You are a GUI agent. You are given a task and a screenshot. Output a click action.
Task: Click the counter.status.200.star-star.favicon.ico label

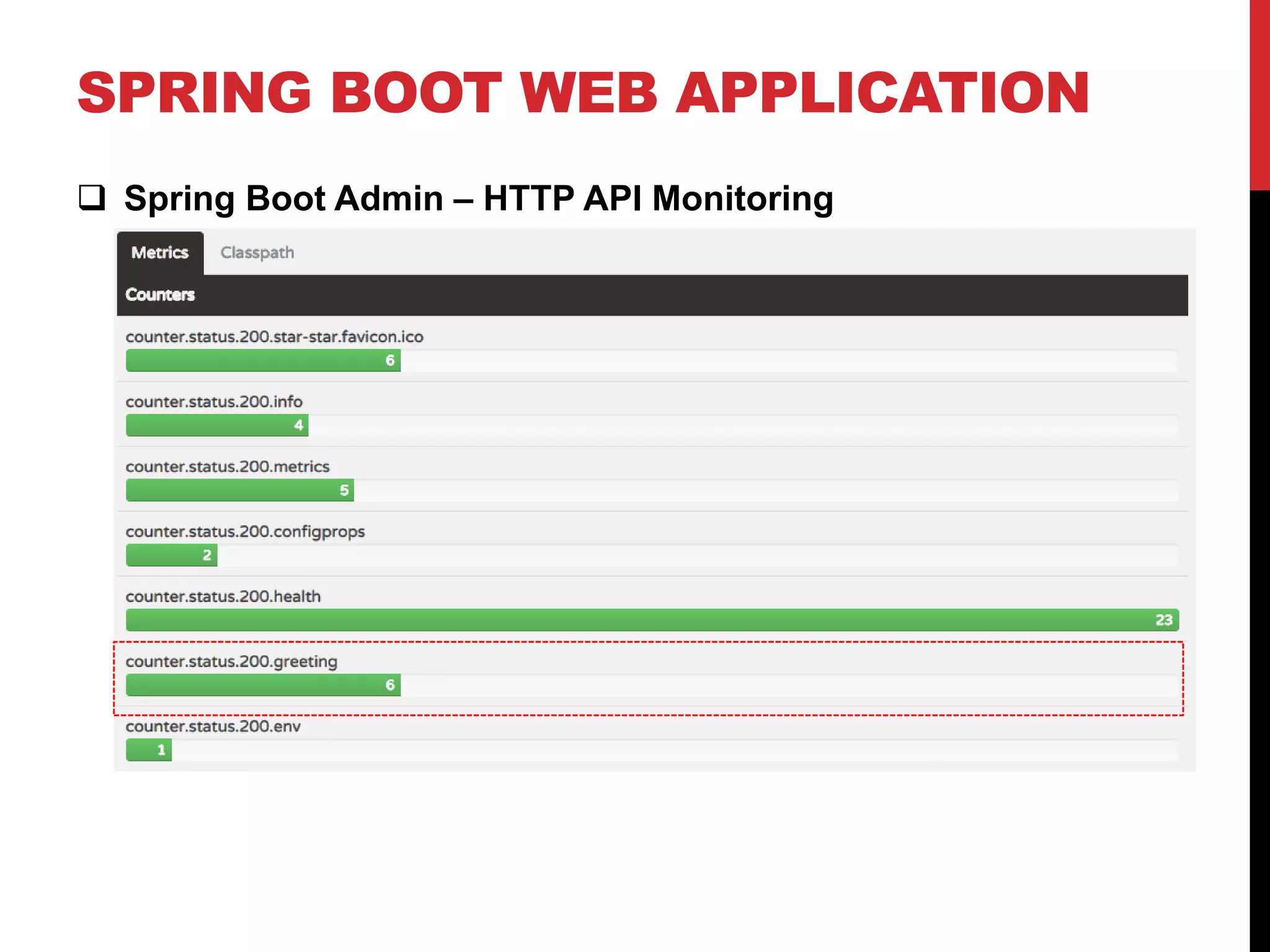[x=274, y=337]
